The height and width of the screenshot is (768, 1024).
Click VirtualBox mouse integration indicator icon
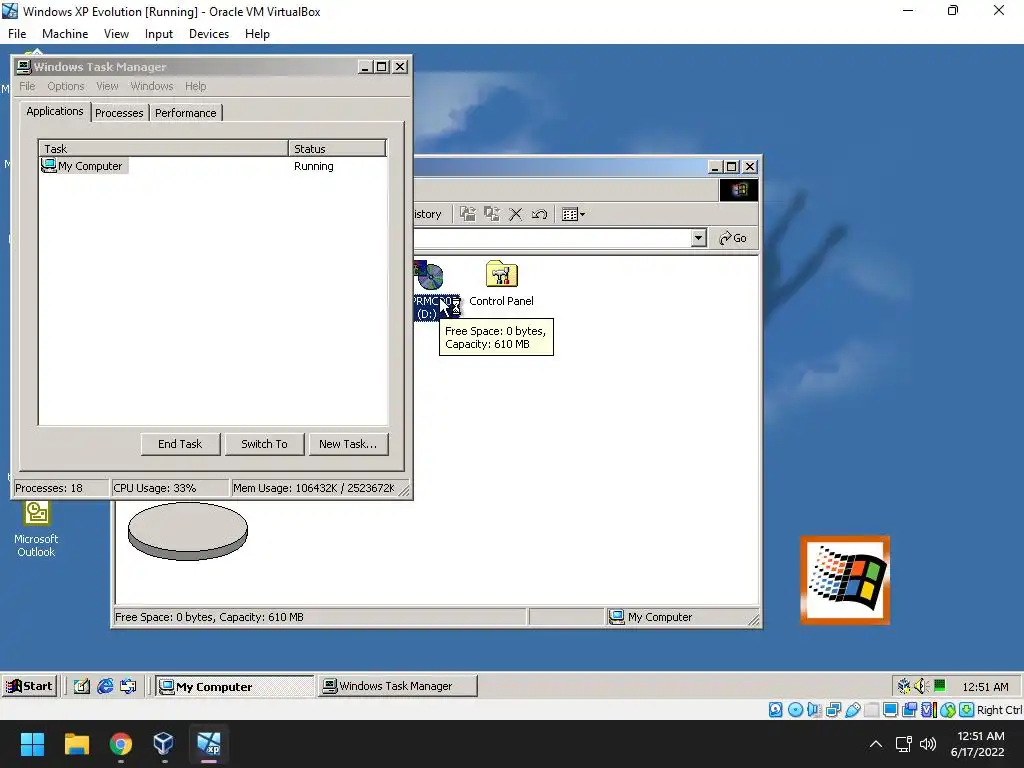click(948, 710)
